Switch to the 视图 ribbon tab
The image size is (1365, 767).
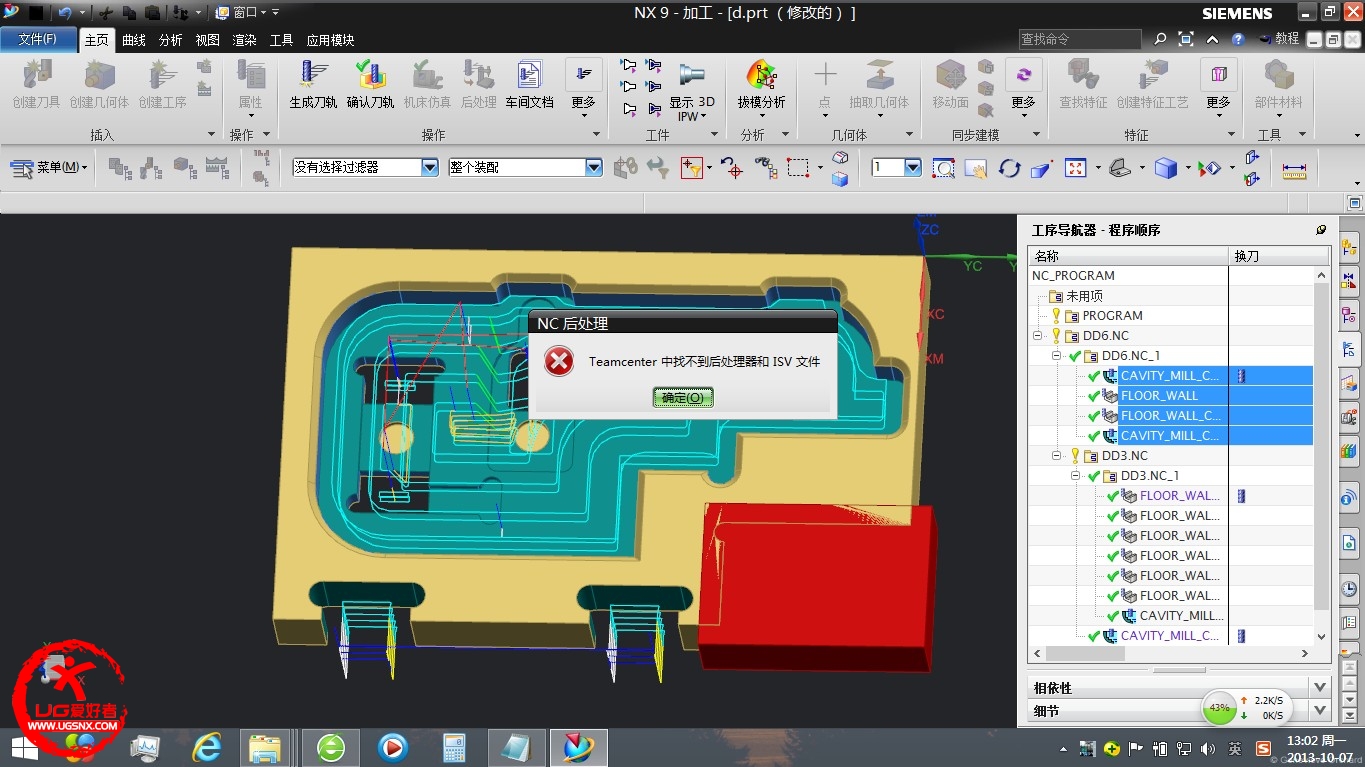coord(207,40)
